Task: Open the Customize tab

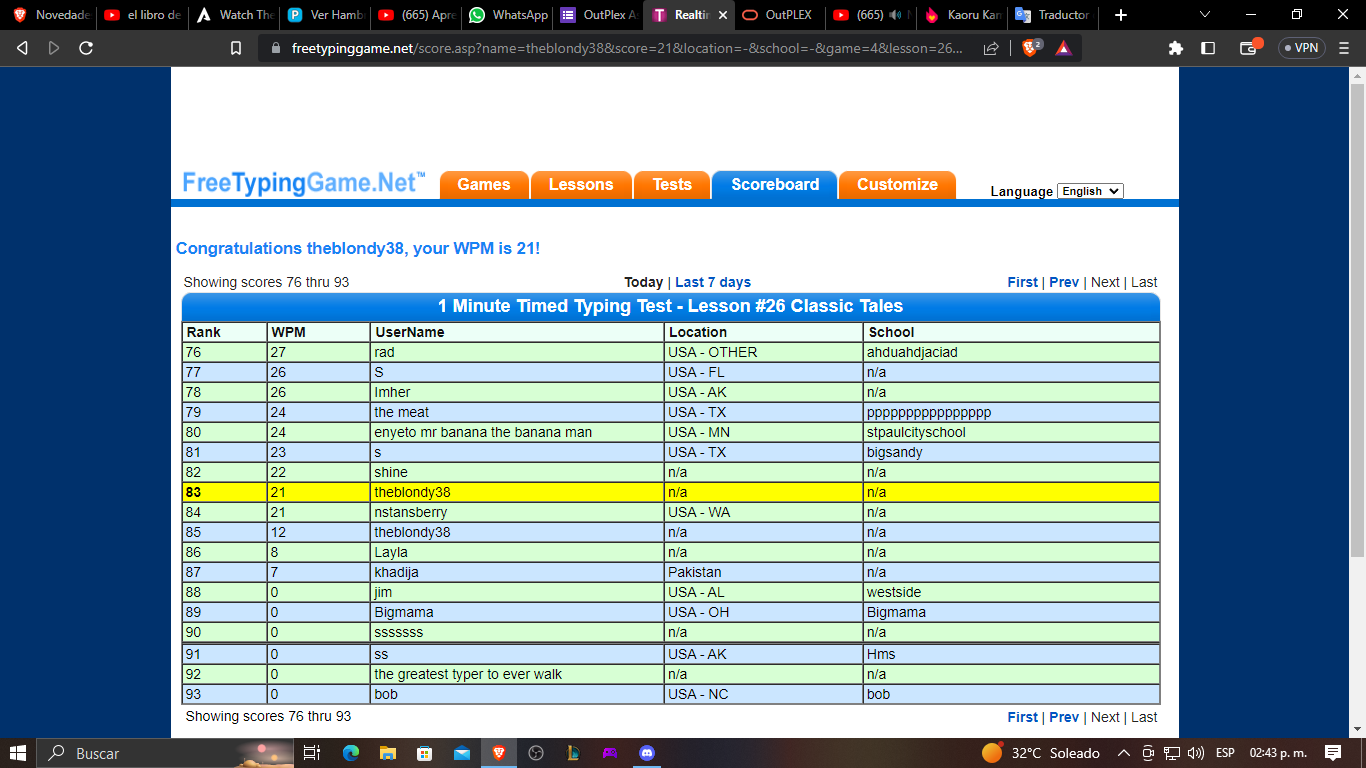Action: [x=897, y=185]
